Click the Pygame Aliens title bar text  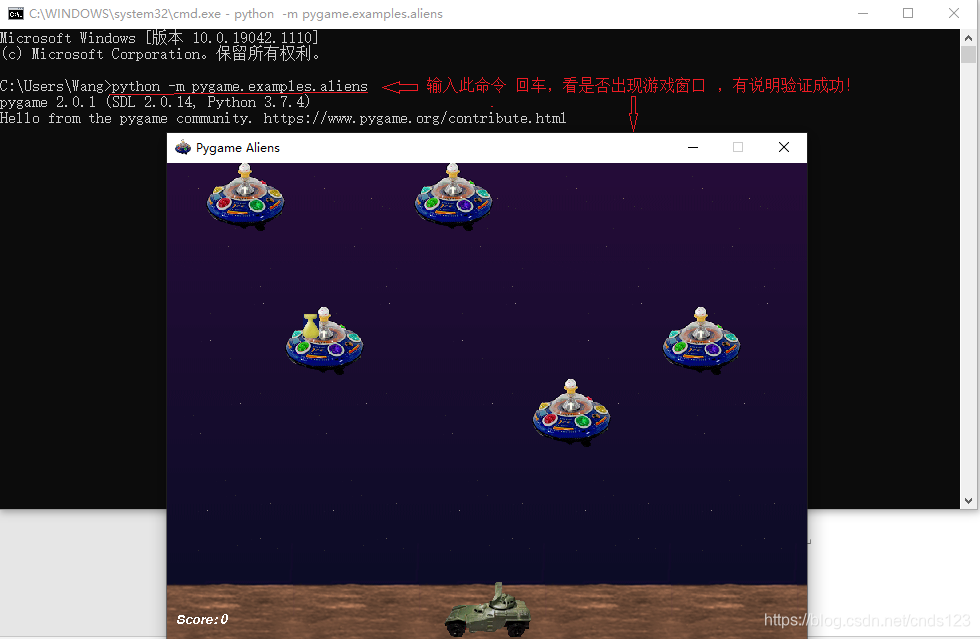[240, 147]
